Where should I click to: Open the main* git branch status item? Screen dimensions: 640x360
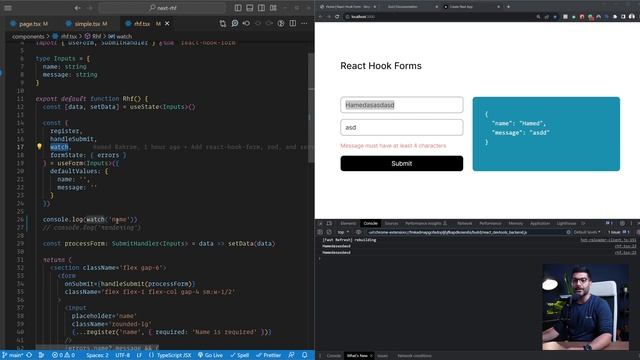point(12,355)
